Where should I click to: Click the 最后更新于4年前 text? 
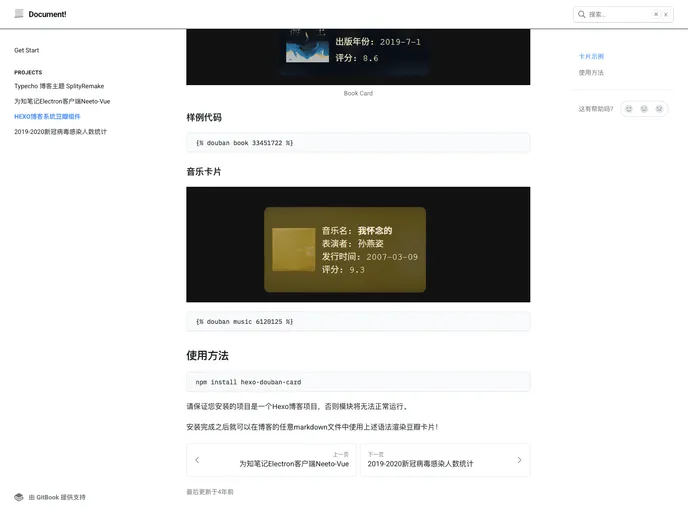(210, 492)
